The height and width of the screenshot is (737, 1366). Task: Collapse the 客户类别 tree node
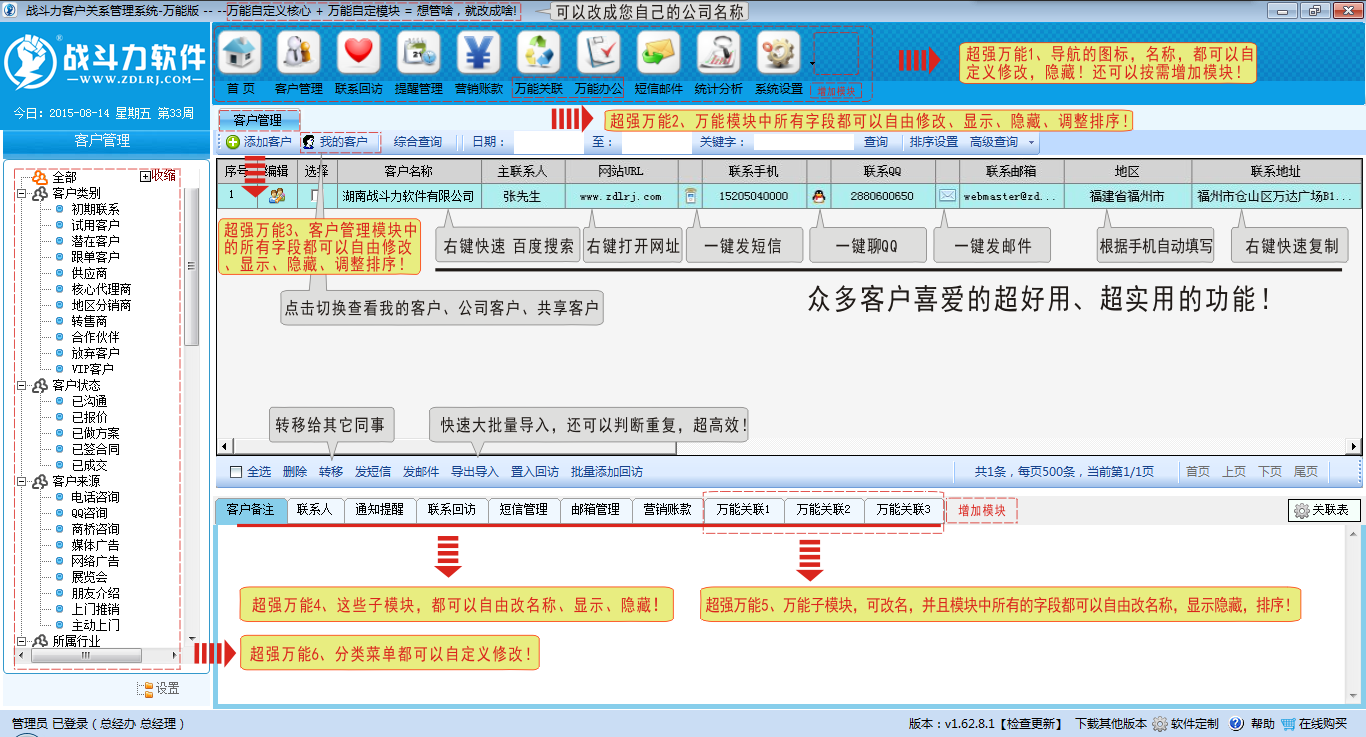21,193
